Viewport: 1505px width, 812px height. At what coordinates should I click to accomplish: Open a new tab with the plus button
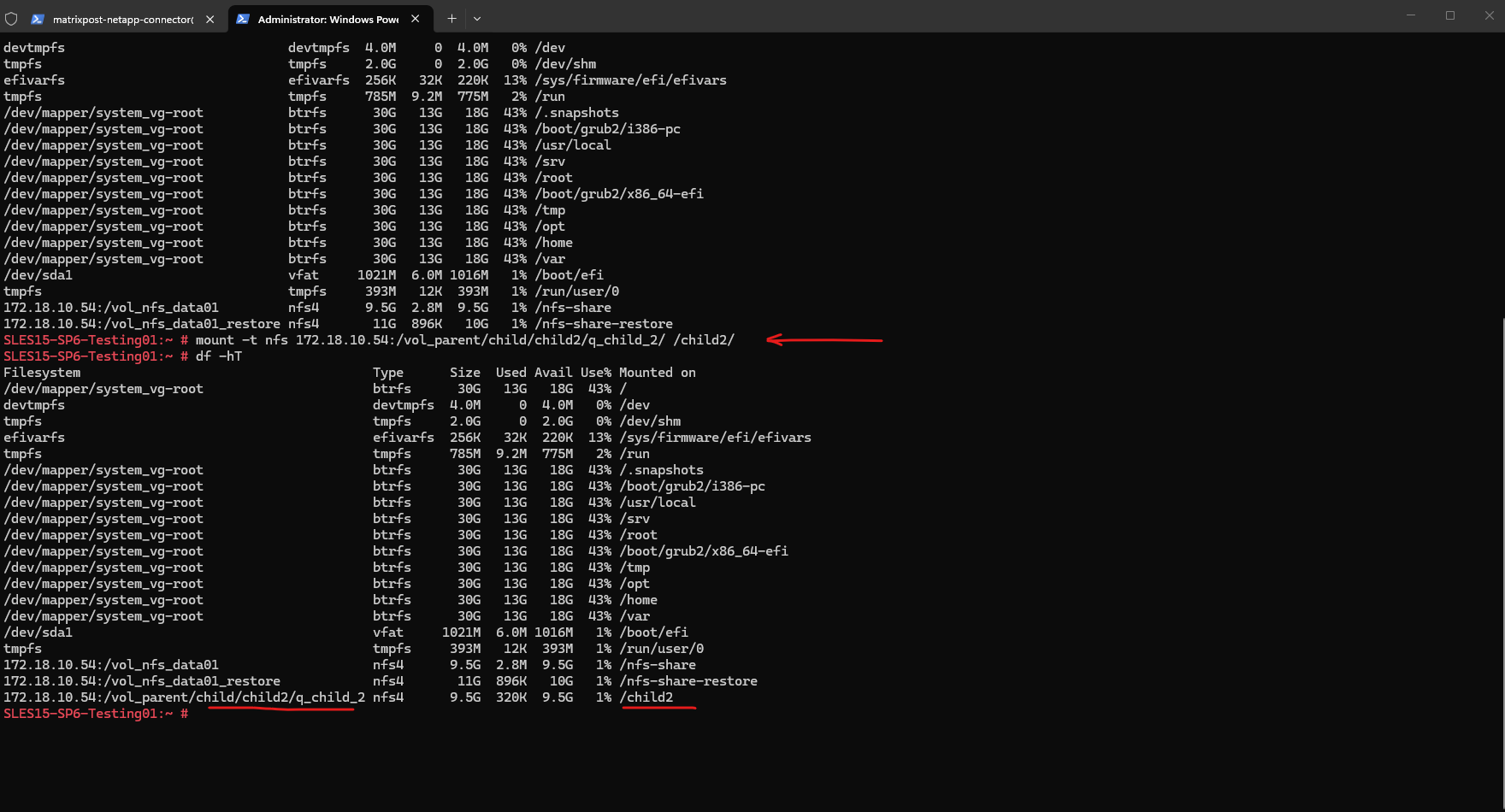click(451, 18)
